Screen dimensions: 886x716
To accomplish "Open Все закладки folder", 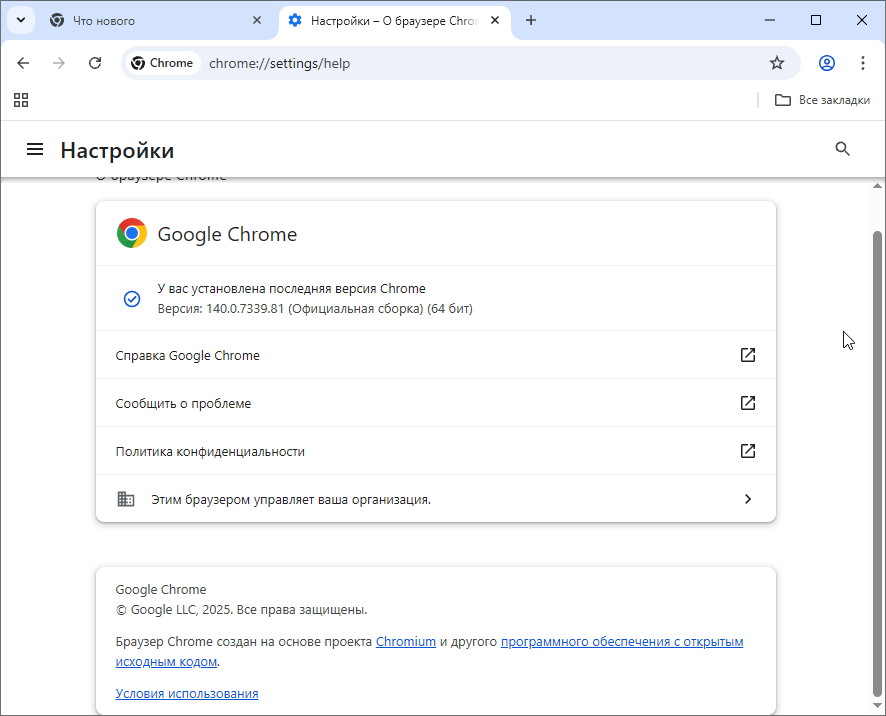I will pyautogui.click(x=822, y=100).
